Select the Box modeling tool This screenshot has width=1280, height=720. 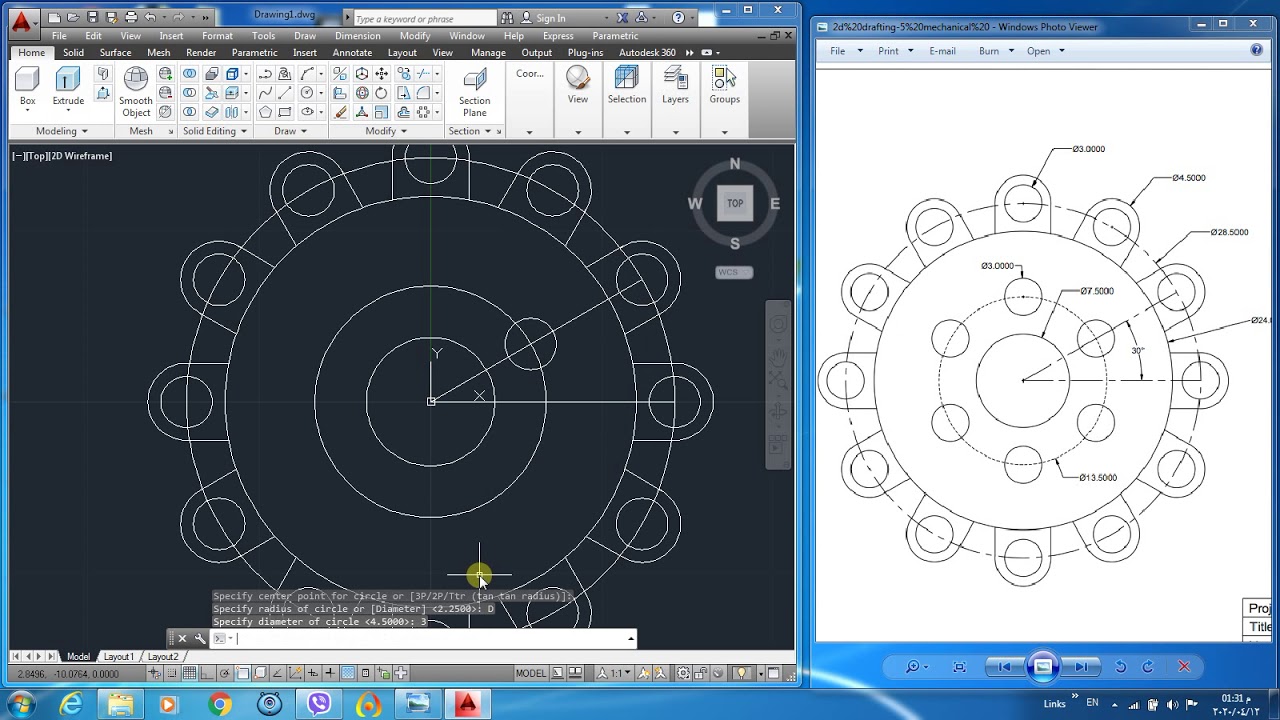click(27, 86)
